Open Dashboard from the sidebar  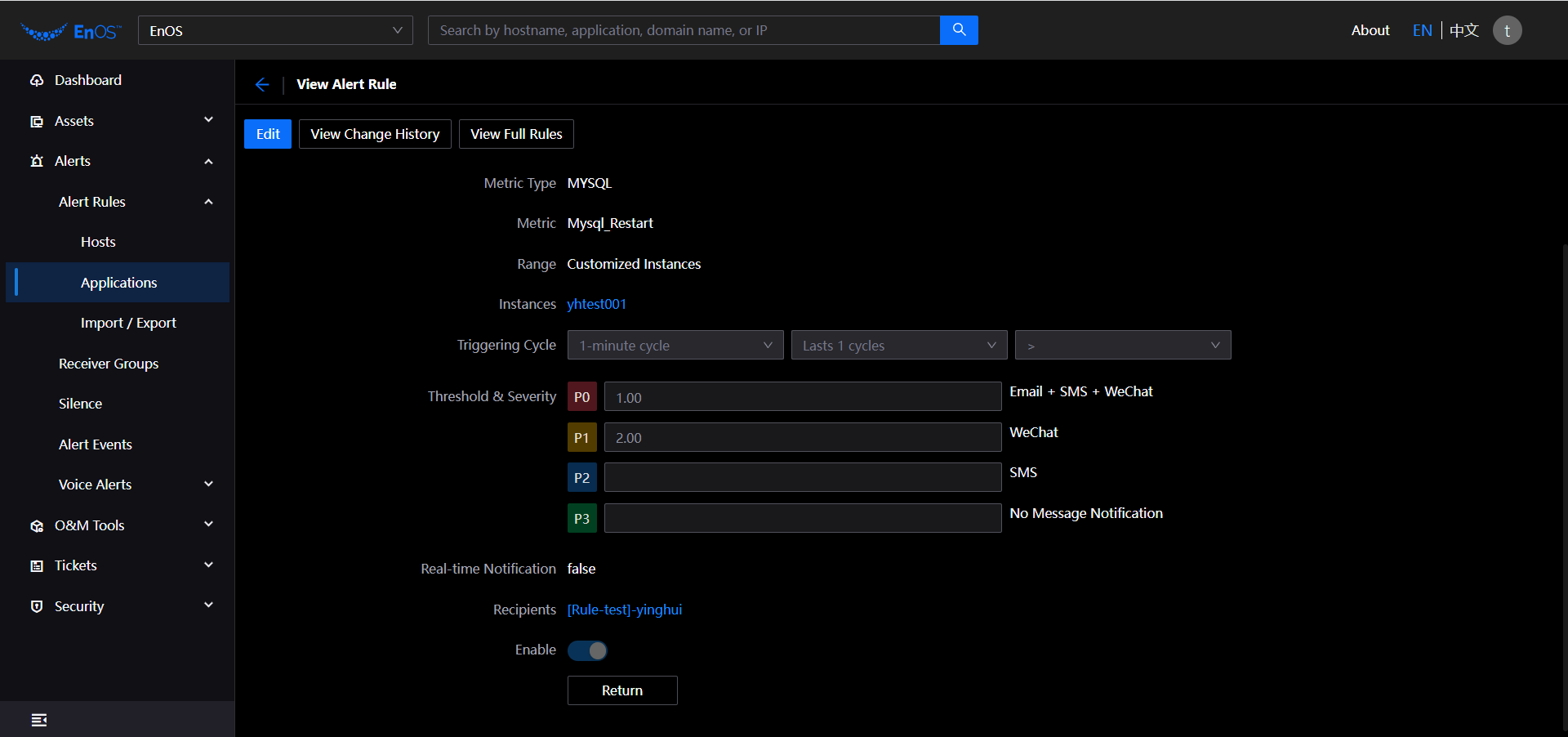point(88,80)
